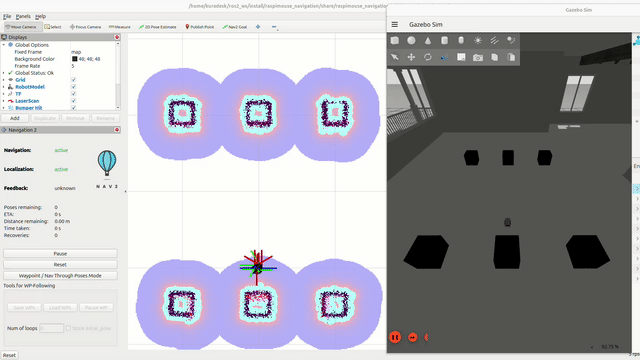This screenshot has width=640, height=360.
Task: Click the Waypoint / Nav Through Poses Mode button
Action: pos(60,276)
